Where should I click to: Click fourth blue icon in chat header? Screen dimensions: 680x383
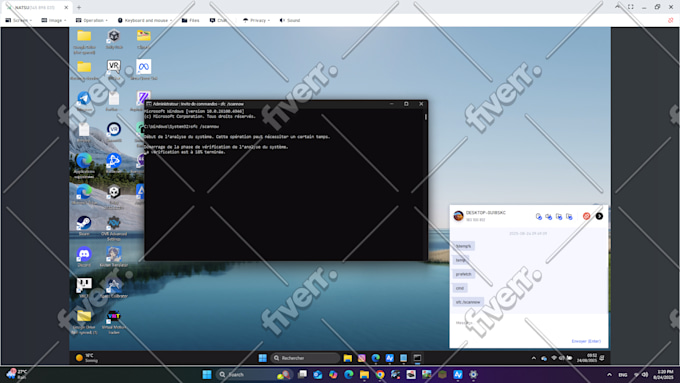tap(569, 216)
